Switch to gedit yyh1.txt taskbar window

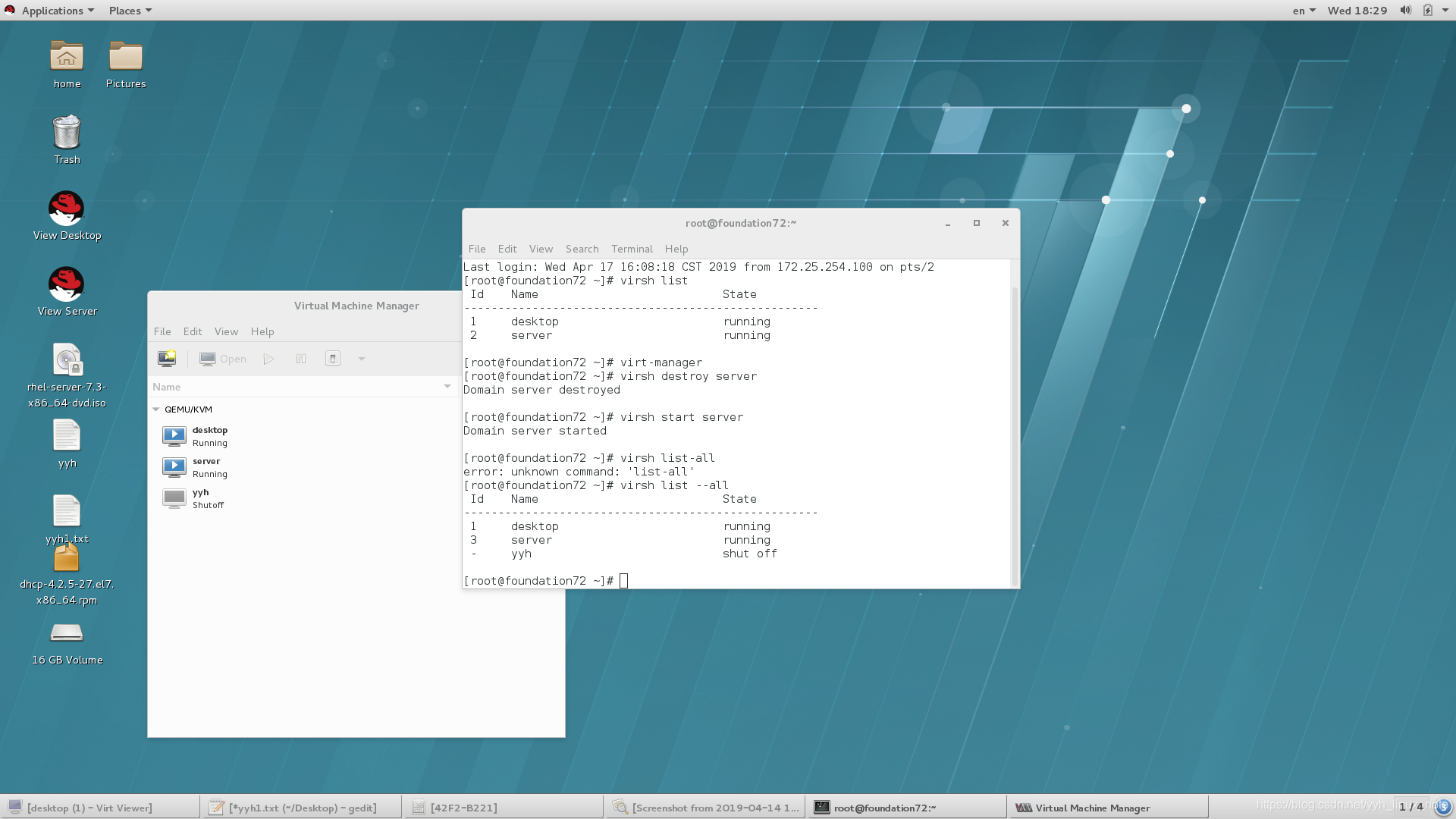301,808
